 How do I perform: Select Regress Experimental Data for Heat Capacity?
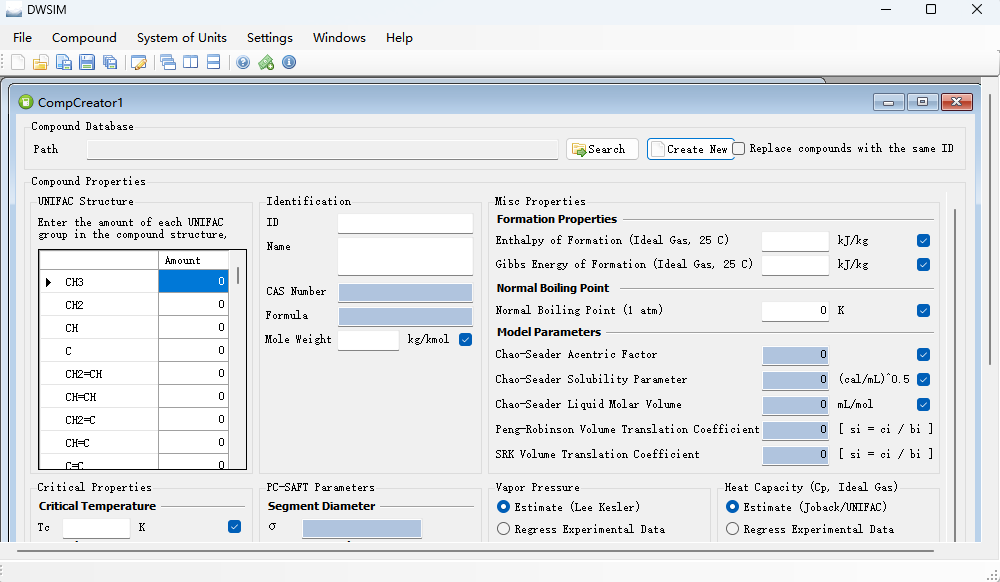[x=732, y=529]
